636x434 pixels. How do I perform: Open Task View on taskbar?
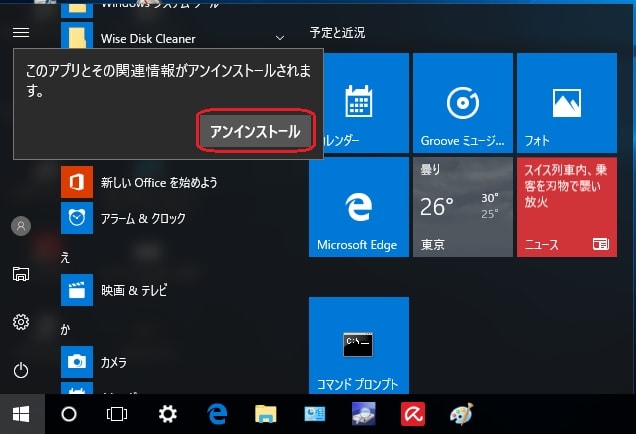tap(117, 414)
